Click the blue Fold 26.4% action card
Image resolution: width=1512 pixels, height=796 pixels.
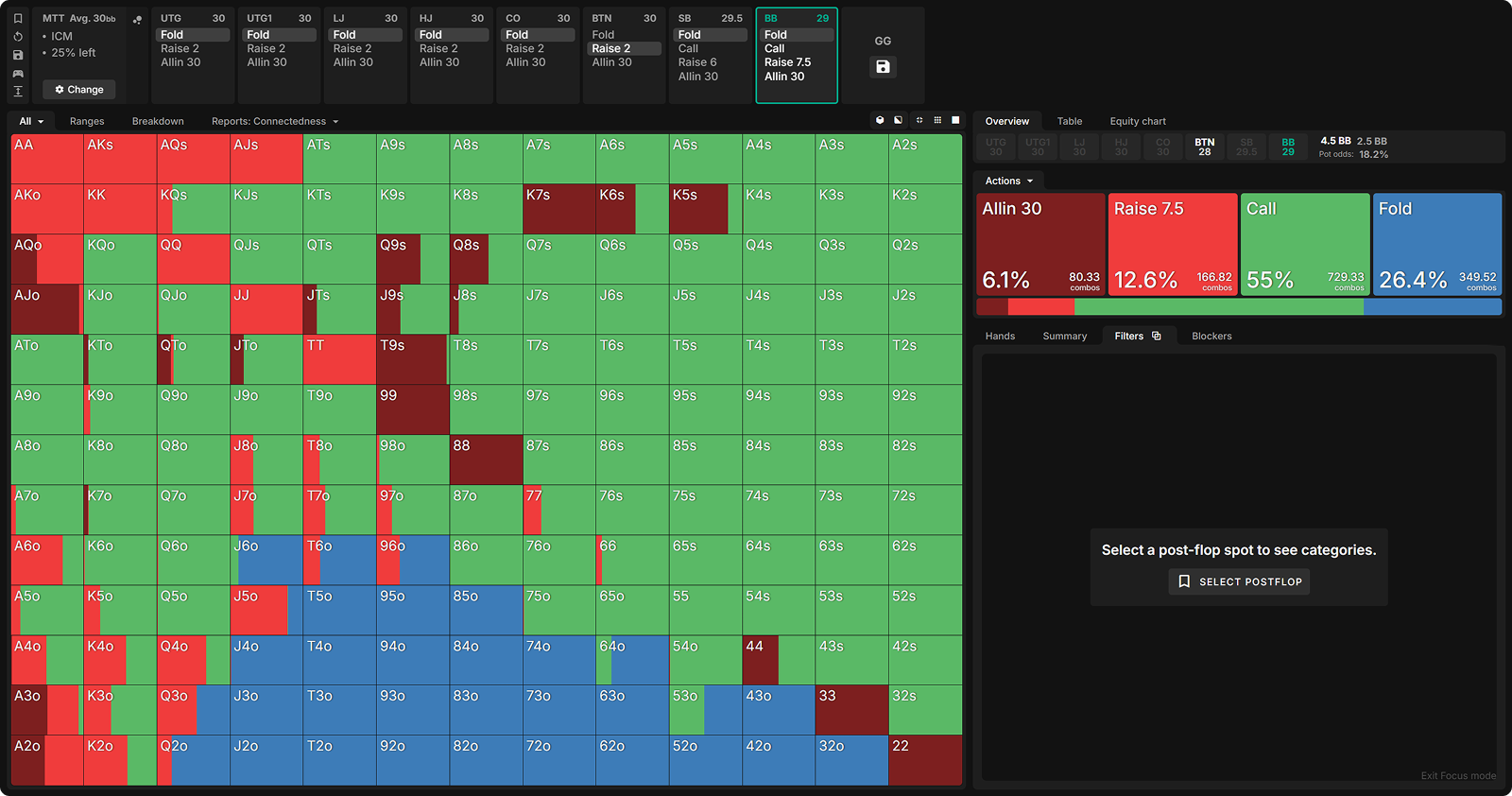click(x=1436, y=244)
